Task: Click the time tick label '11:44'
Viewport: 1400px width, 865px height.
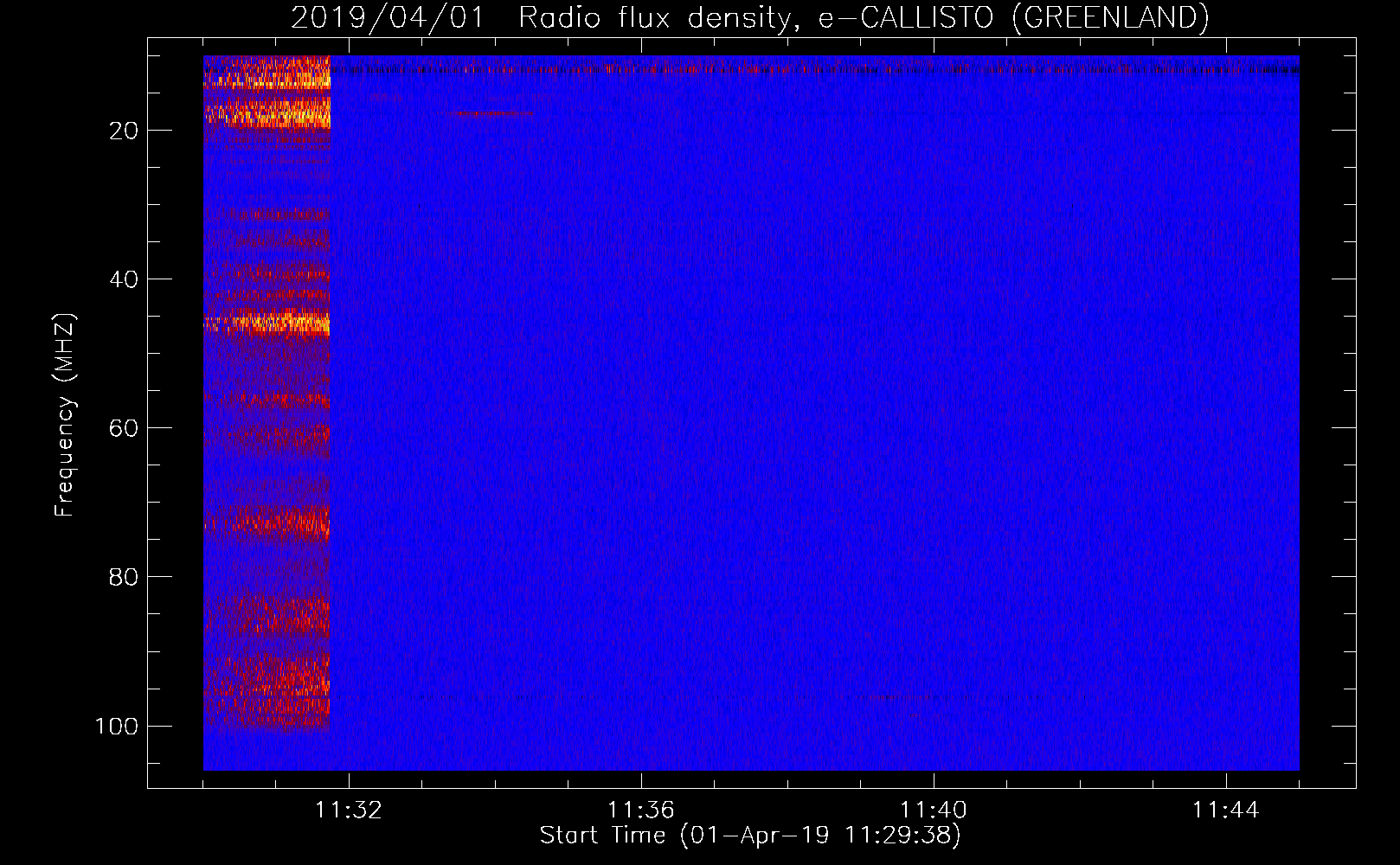Action: [1226, 810]
